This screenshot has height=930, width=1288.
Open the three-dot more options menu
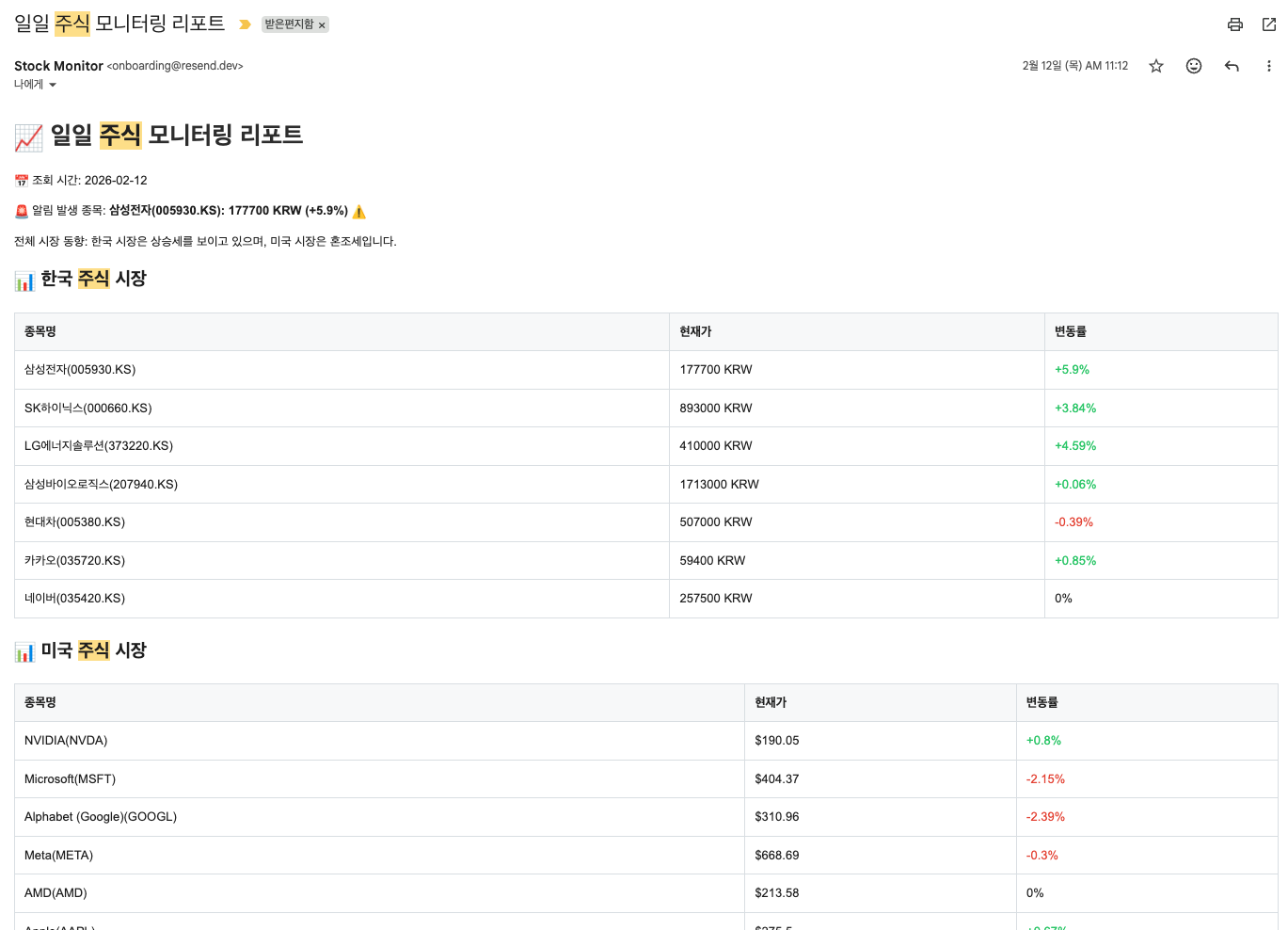tap(1268, 66)
